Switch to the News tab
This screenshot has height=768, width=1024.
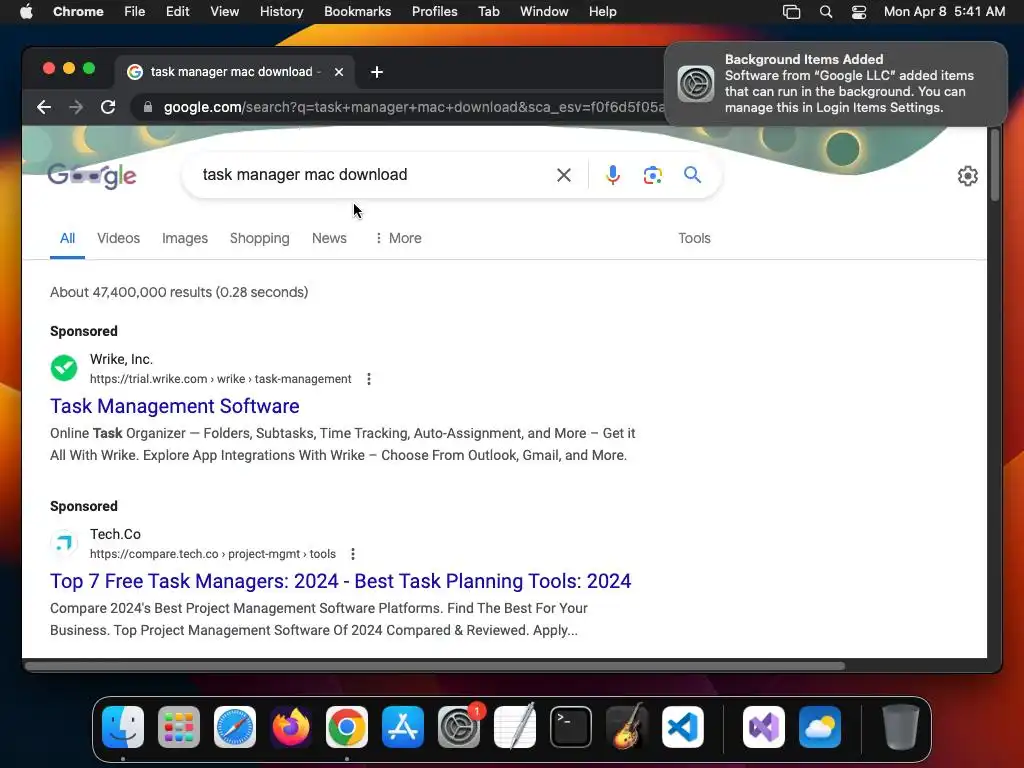coord(329,238)
